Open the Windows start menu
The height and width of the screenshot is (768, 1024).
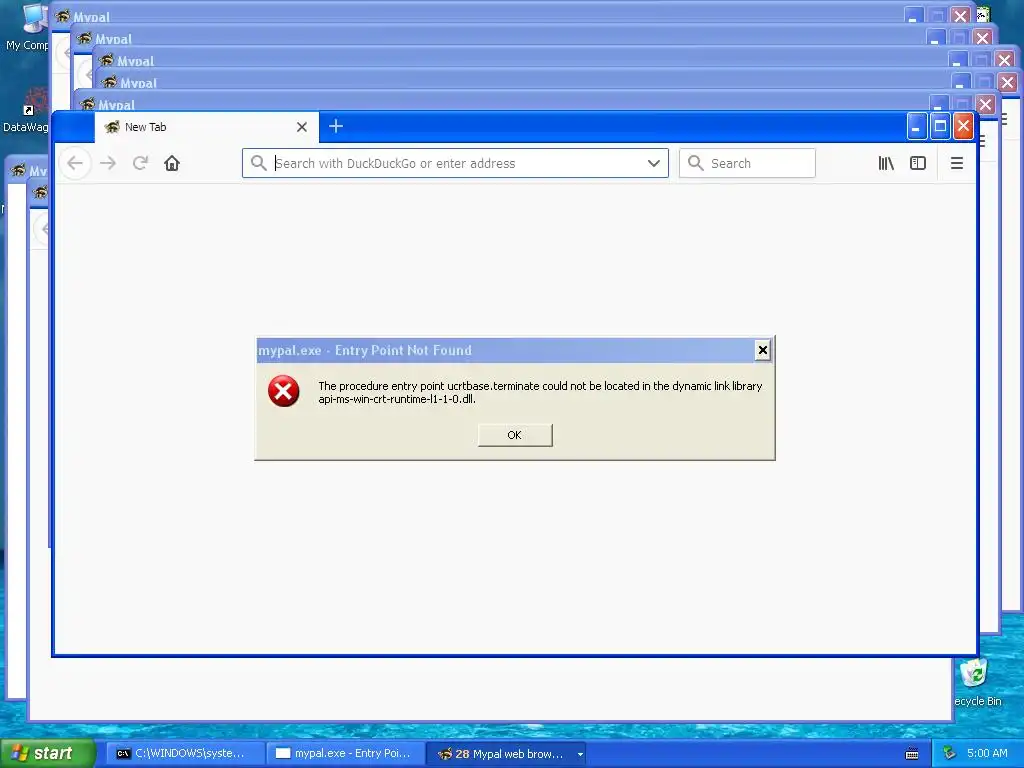coord(47,753)
